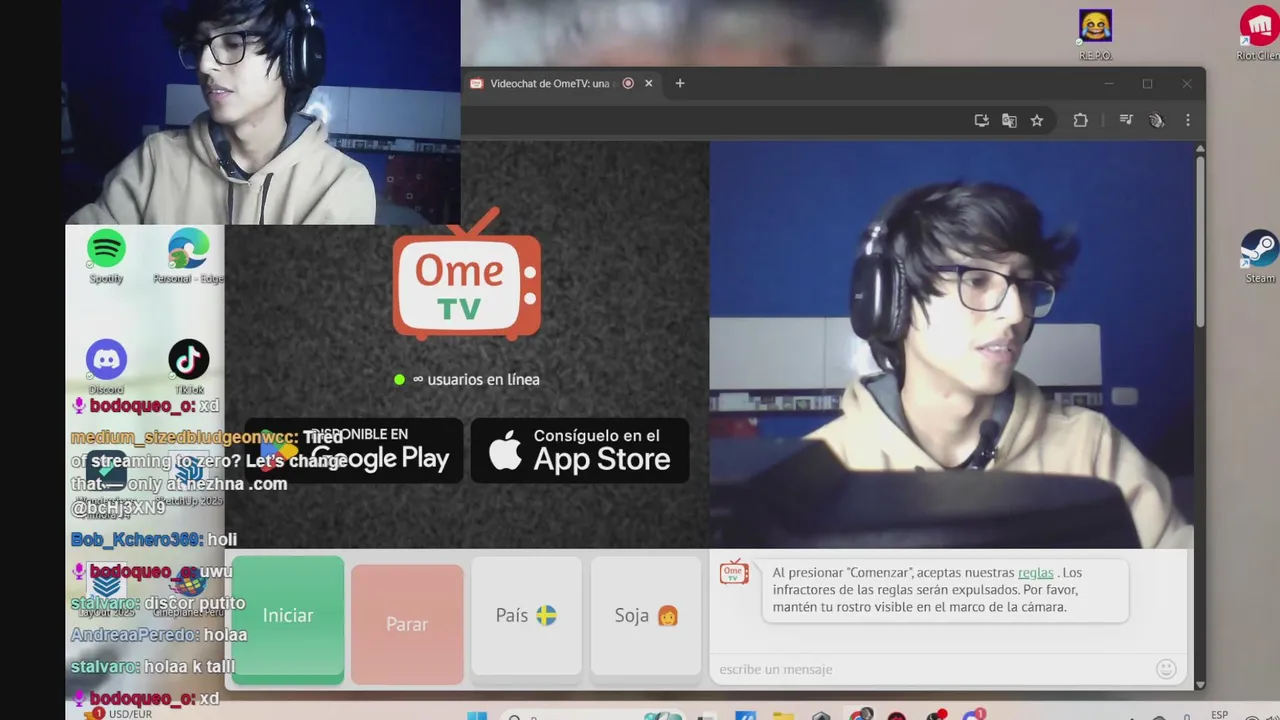
Task: Click chat message from Bob_Kchero369
Action: click(x=154, y=540)
